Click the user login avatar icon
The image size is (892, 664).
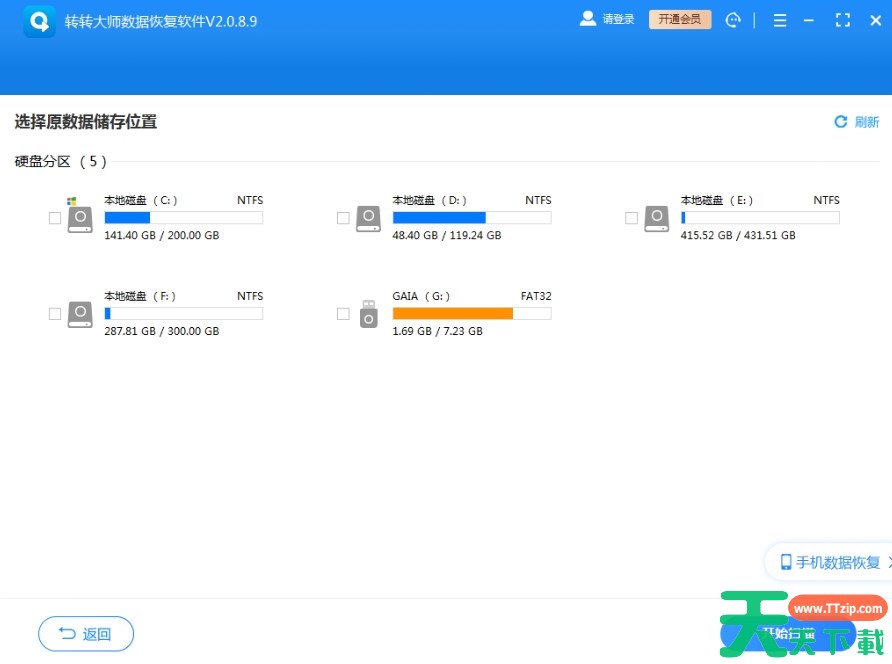(x=588, y=19)
